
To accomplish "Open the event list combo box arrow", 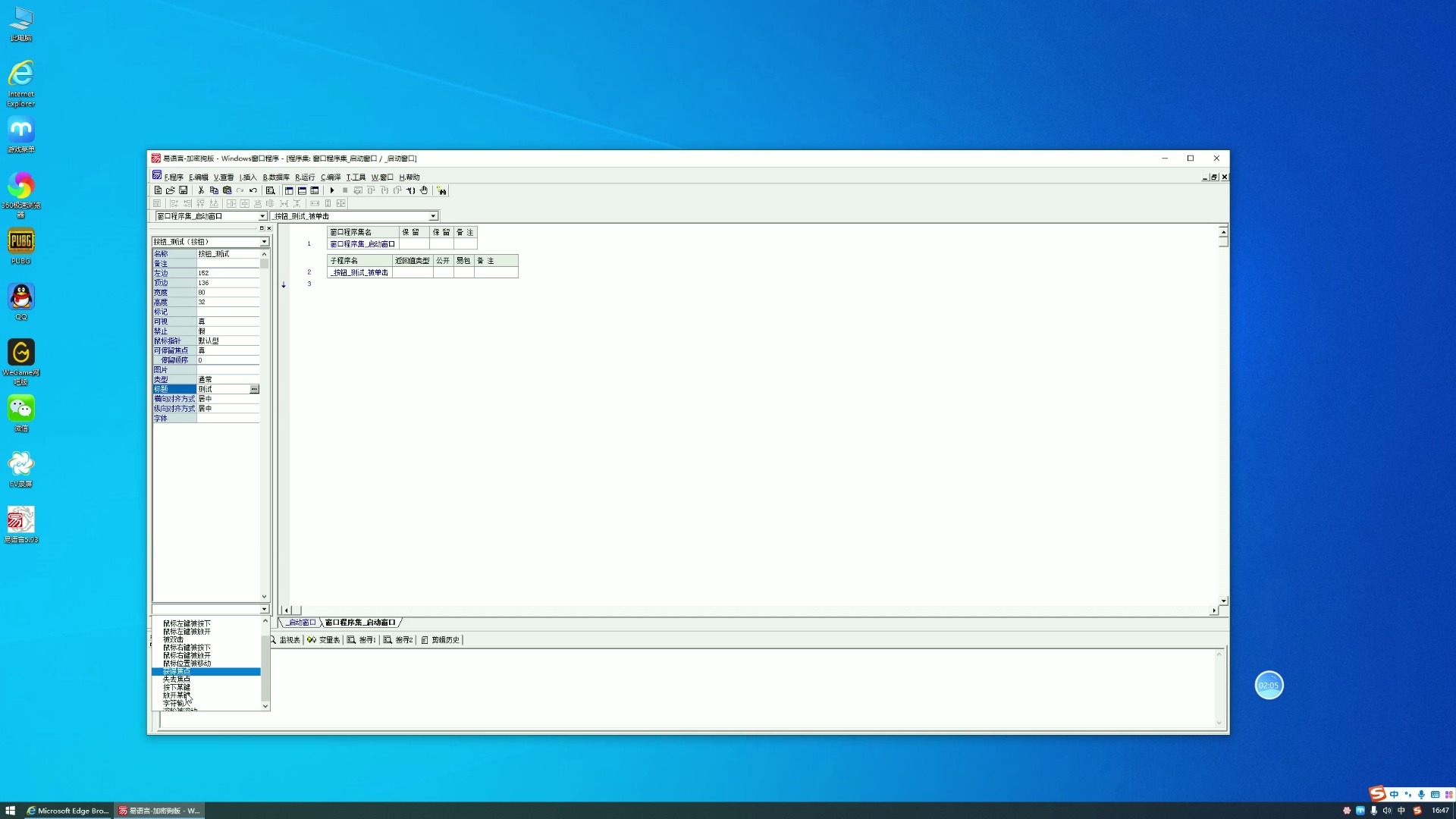I will pos(264,609).
